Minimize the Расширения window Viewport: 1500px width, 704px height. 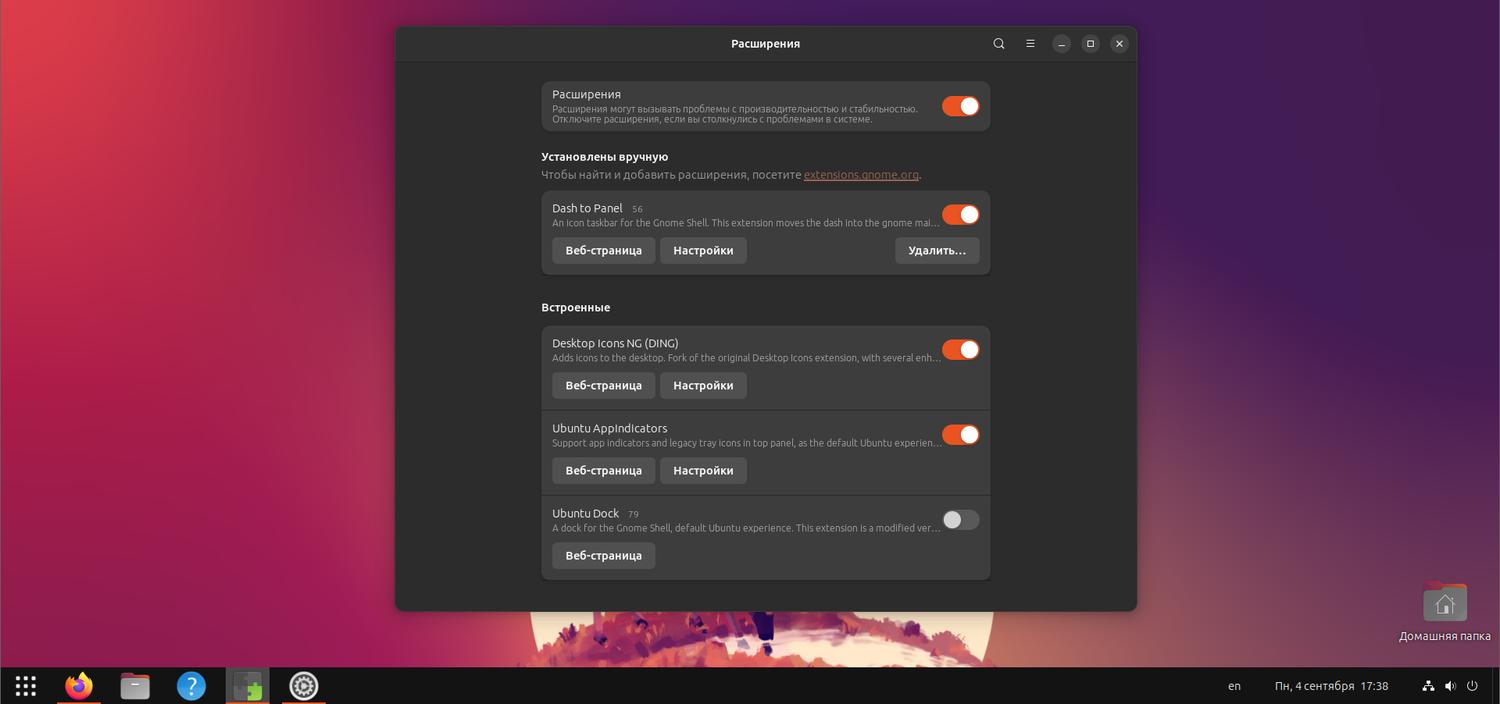coord(1062,44)
